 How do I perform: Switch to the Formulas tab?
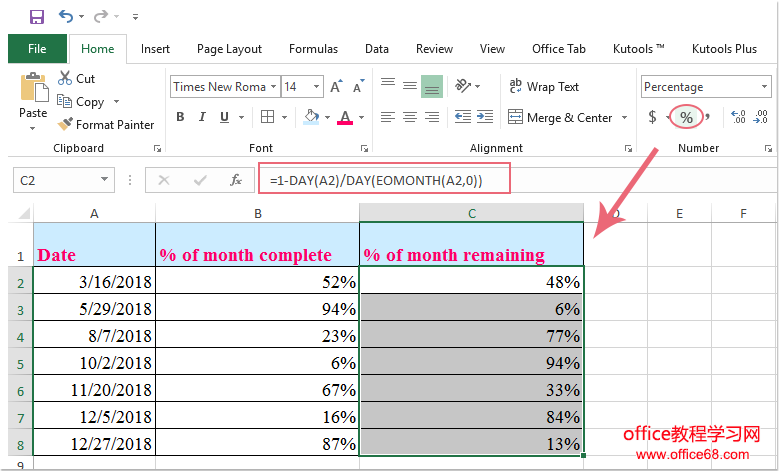[313, 49]
